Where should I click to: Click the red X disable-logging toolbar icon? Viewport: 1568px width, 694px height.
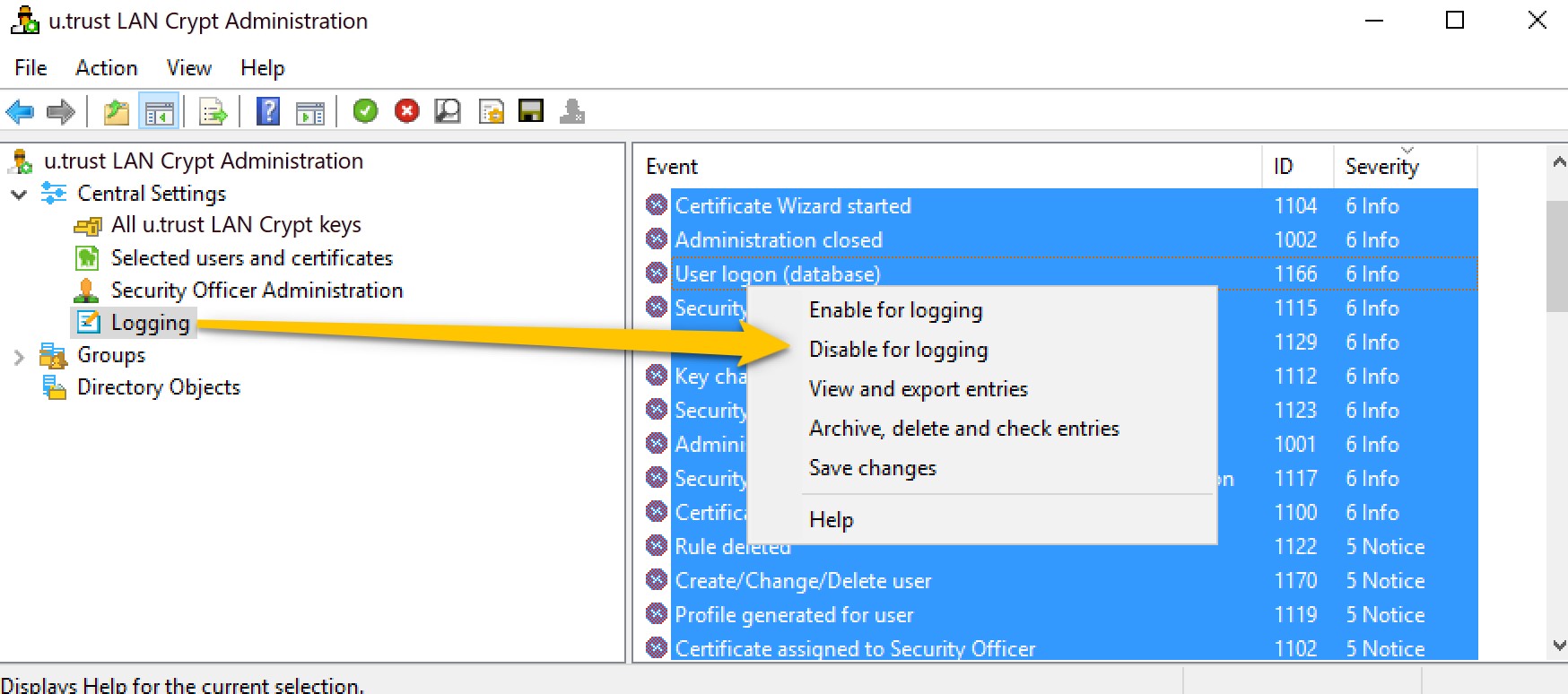(x=407, y=111)
